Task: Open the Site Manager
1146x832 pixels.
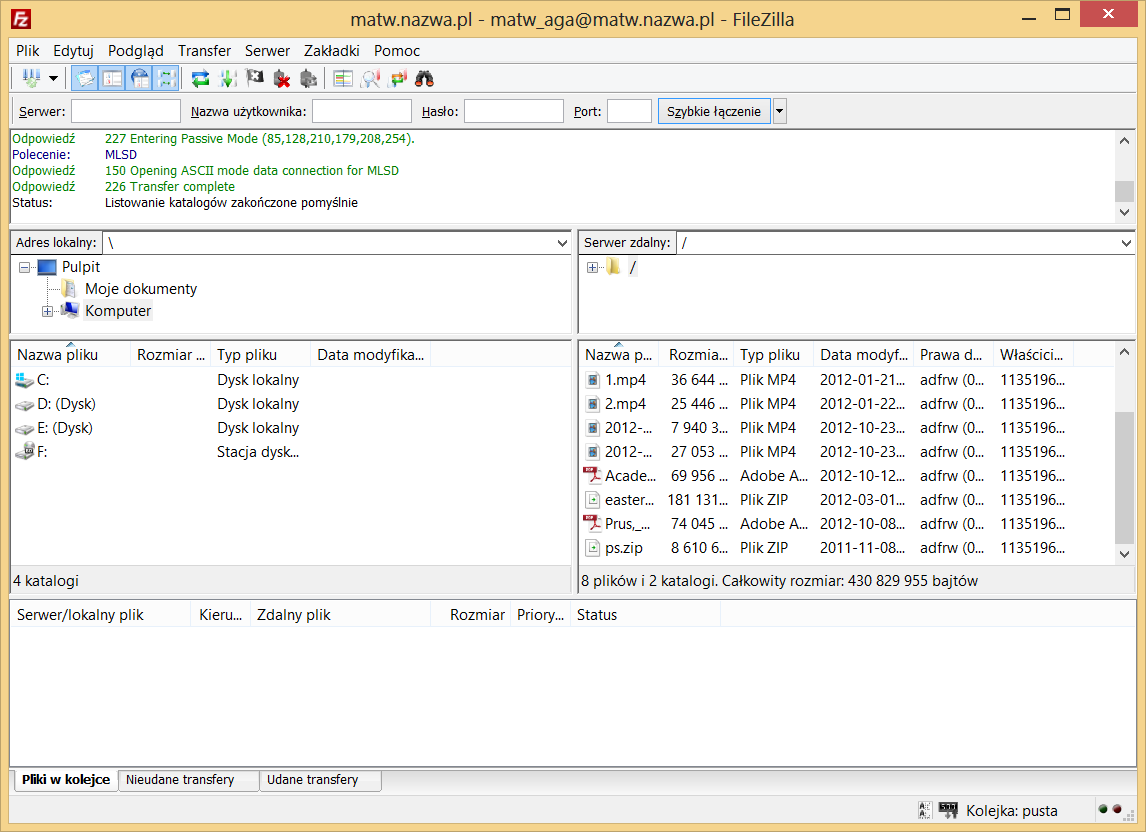Action: (x=31, y=78)
